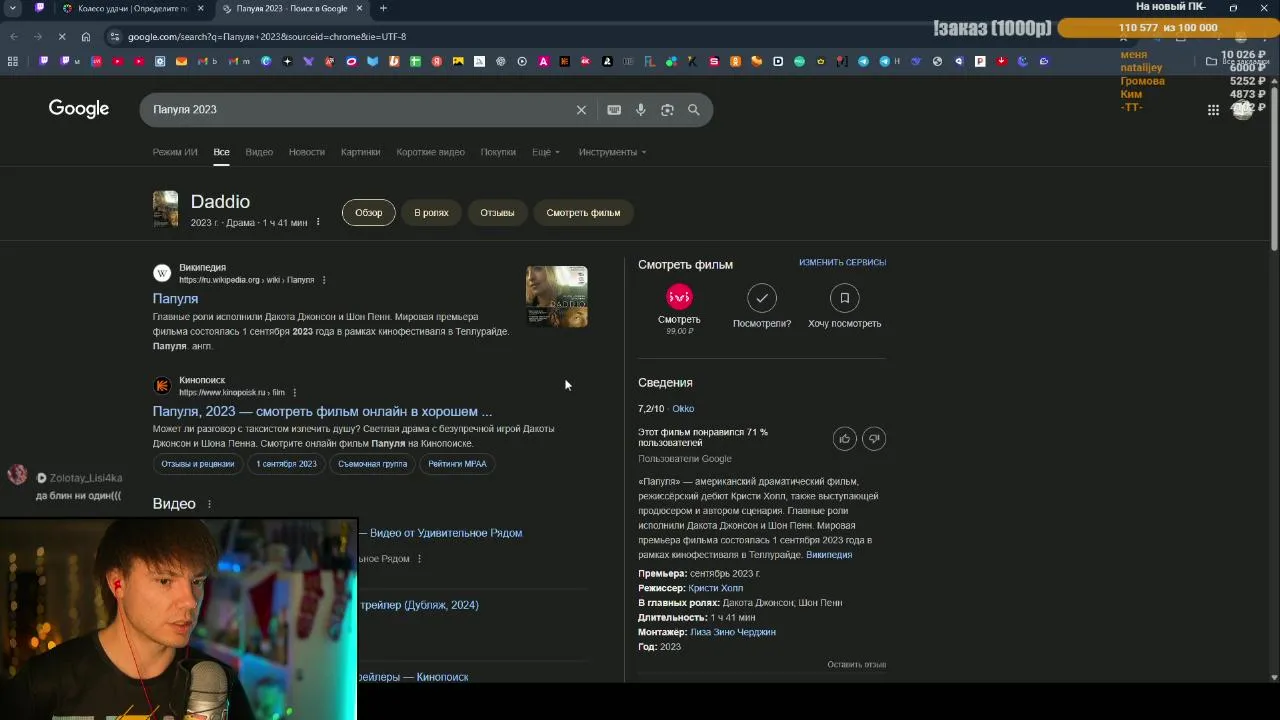
Task: Open 'Видео от Удивительное Рядом' link
Action: coord(446,533)
